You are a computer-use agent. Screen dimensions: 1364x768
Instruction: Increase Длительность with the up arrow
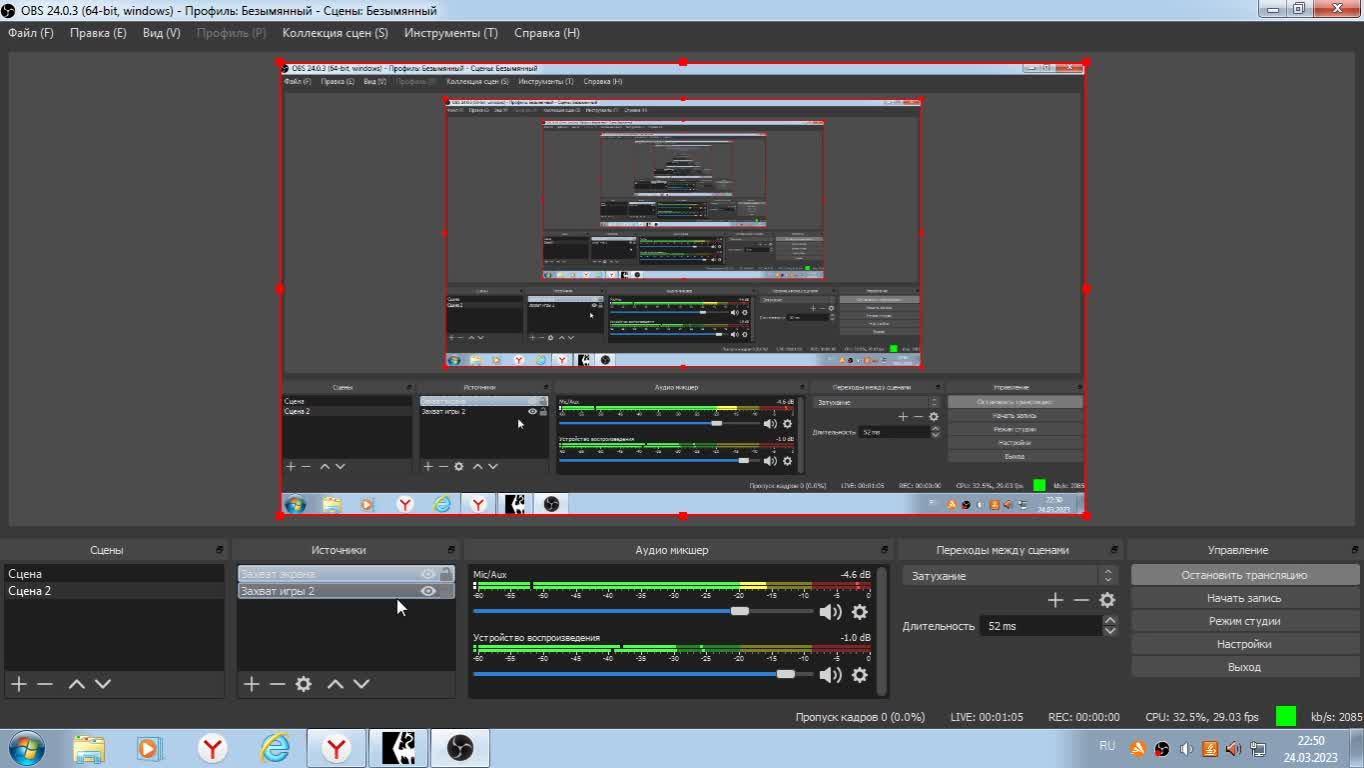tap(1110, 620)
